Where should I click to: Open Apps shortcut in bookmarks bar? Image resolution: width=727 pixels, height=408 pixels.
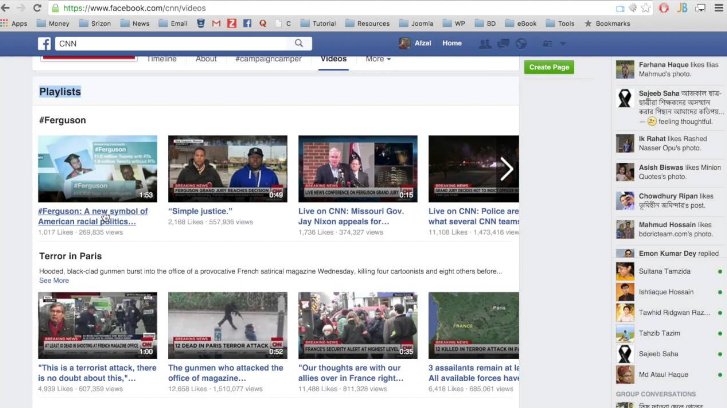click(14, 23)
